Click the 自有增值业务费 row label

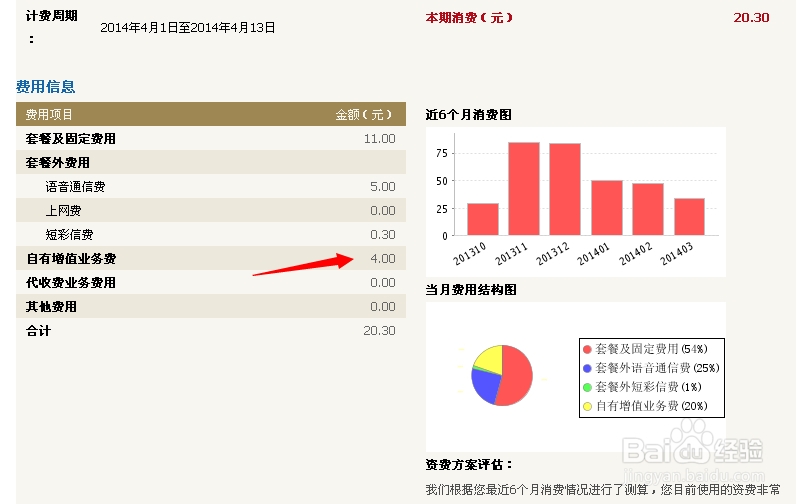click(x=71, y=258)
